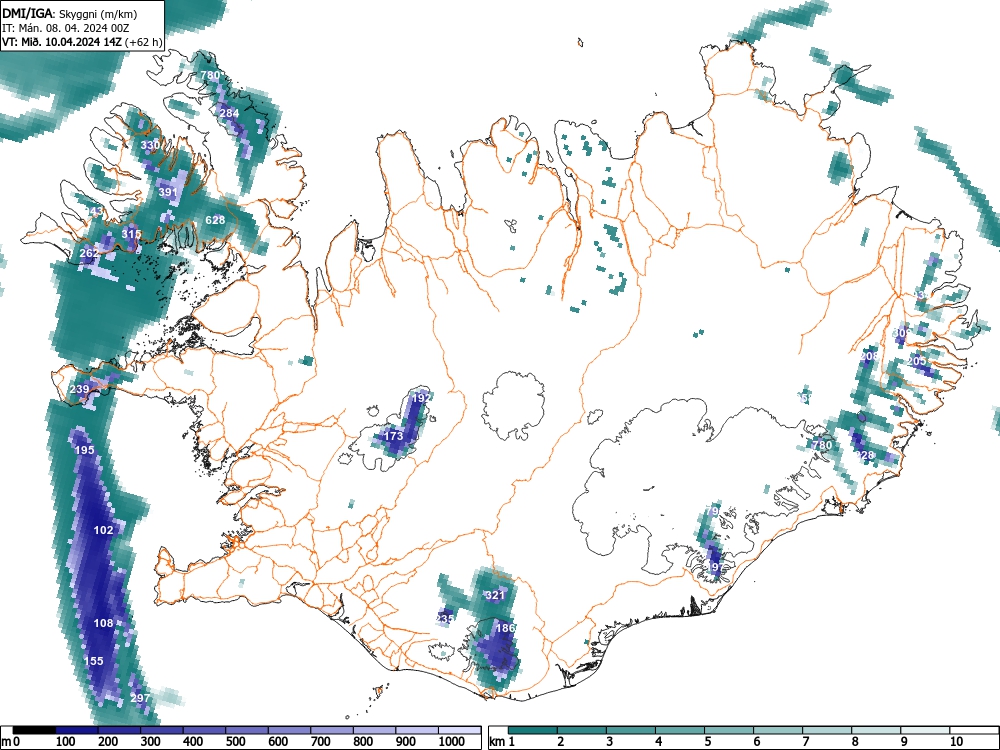
Task: Select the 'IT: Mán. 08. 04. 2024 00Z' line
Action: [x=66, y=28]
